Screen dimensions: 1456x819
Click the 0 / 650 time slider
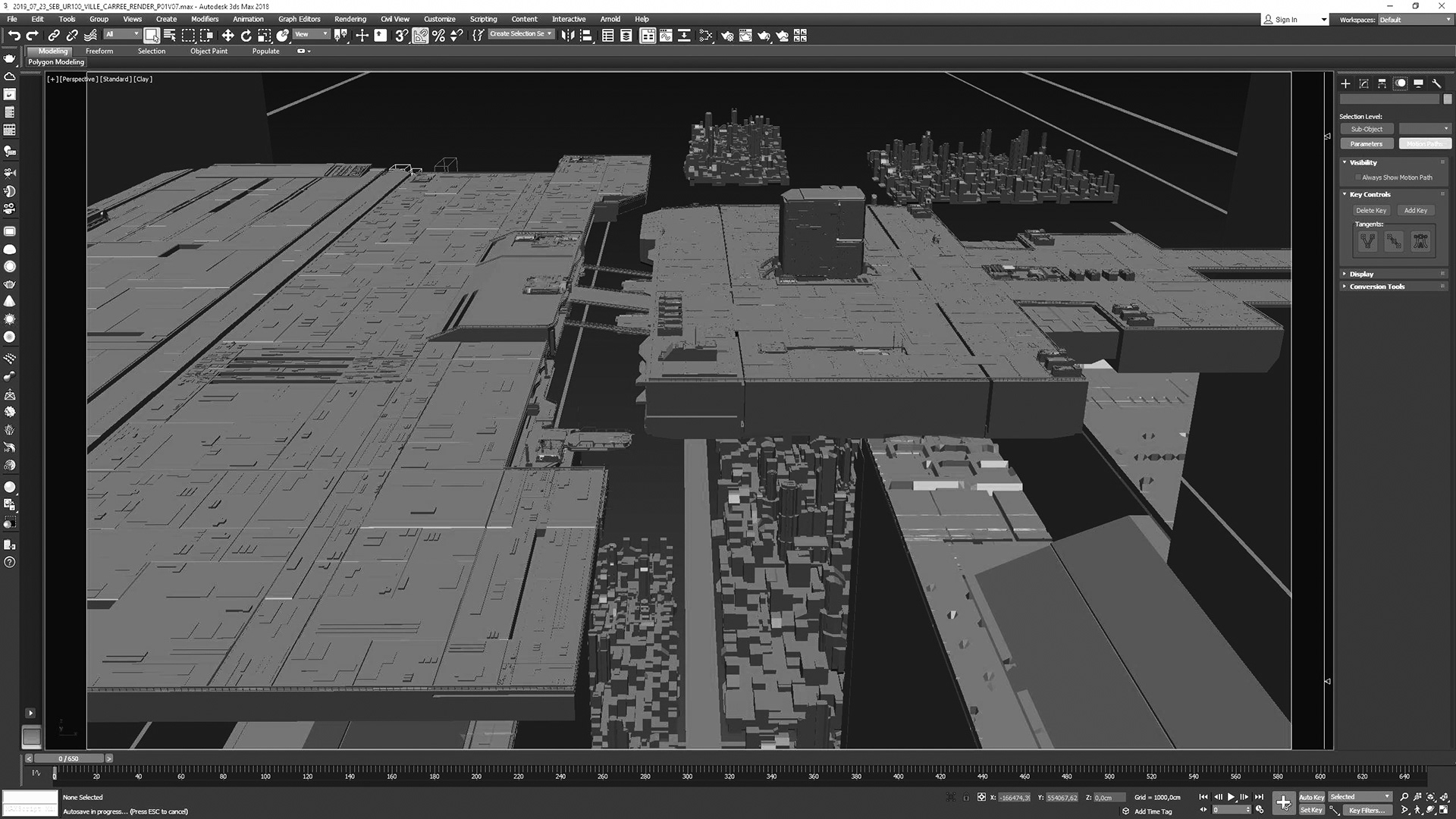tap(69, 758)
